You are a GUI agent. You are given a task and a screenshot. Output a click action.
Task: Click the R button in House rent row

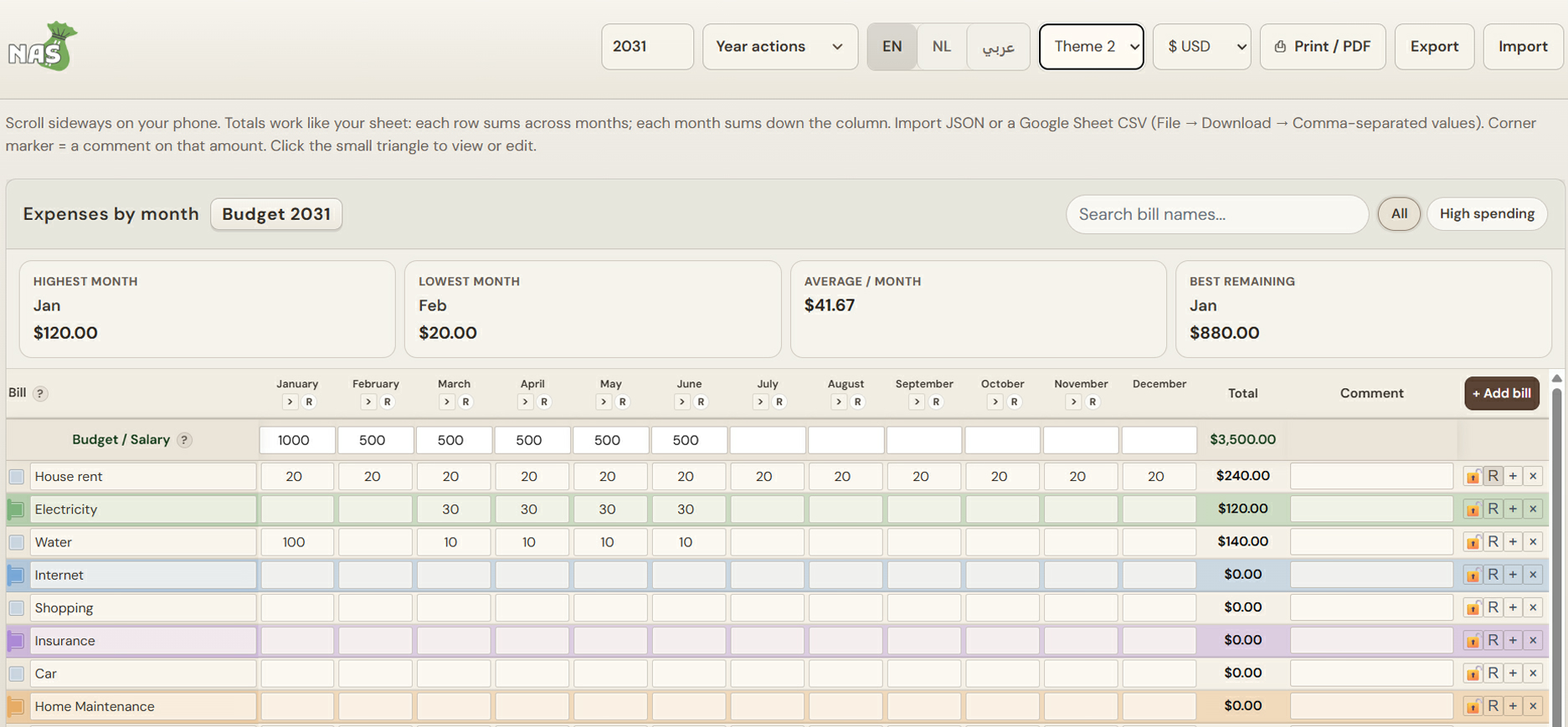pos(1493,476)
